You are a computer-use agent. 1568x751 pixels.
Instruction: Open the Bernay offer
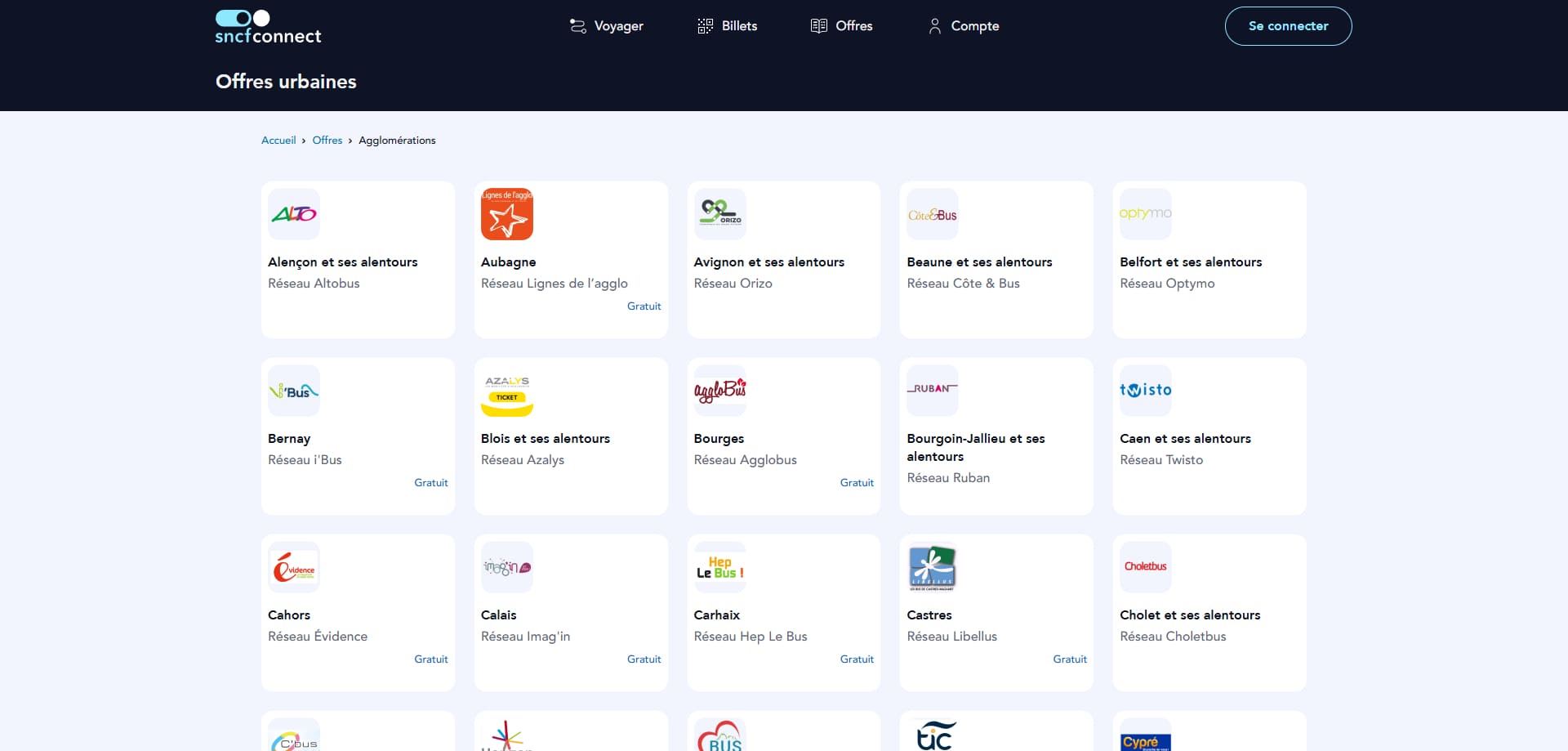point(358,436)
